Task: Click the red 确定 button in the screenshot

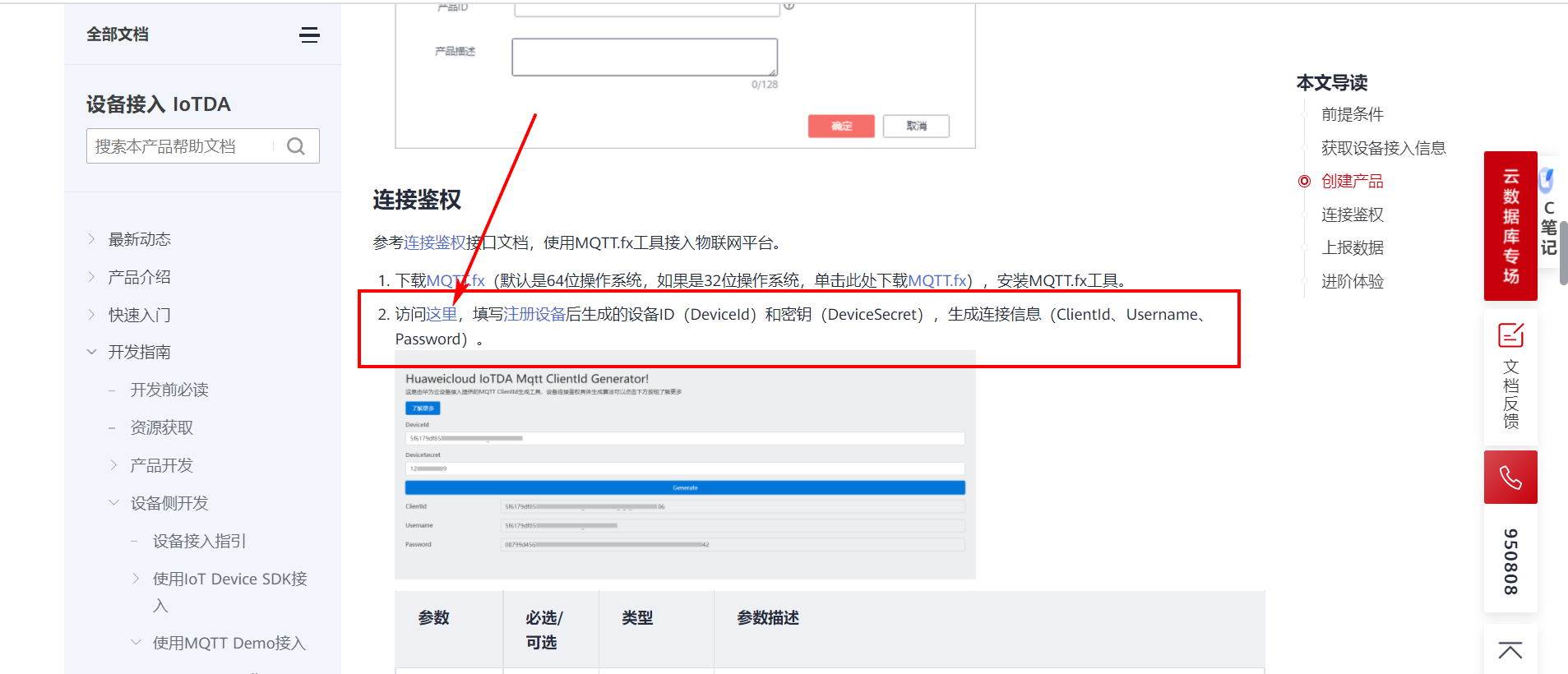Action: pos(841,126)
